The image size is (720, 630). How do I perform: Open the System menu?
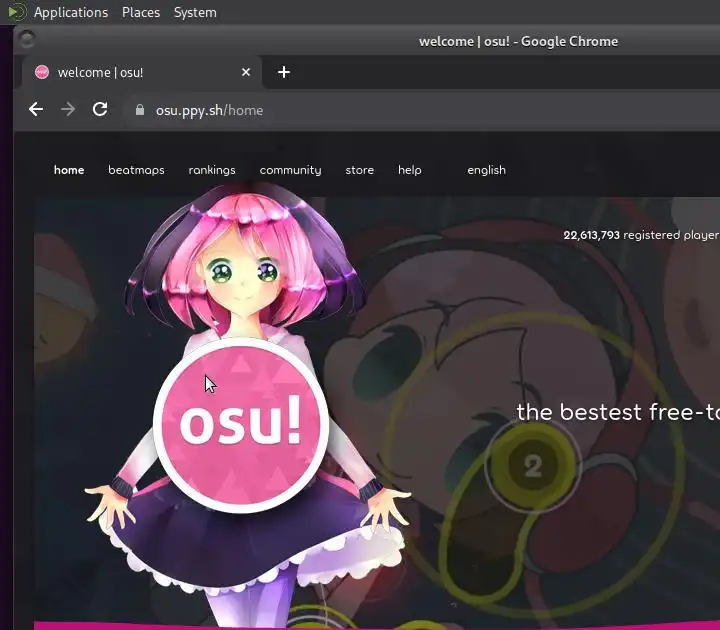[x=195, y=12]
